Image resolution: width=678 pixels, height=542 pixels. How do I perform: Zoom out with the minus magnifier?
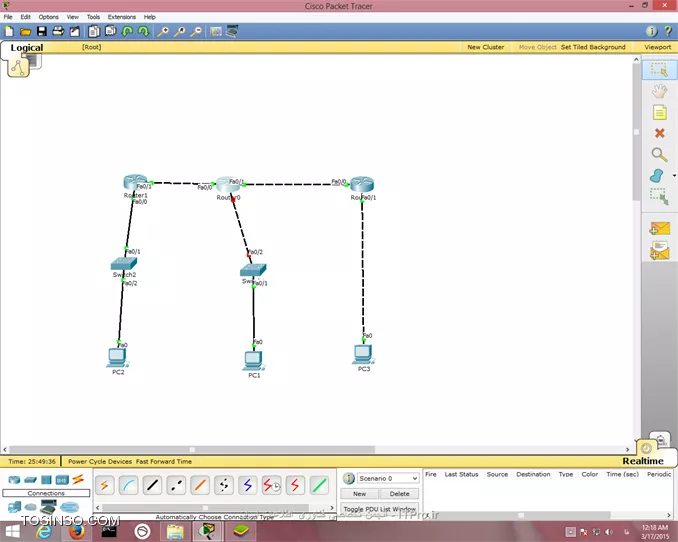click(x=196, y=32)
